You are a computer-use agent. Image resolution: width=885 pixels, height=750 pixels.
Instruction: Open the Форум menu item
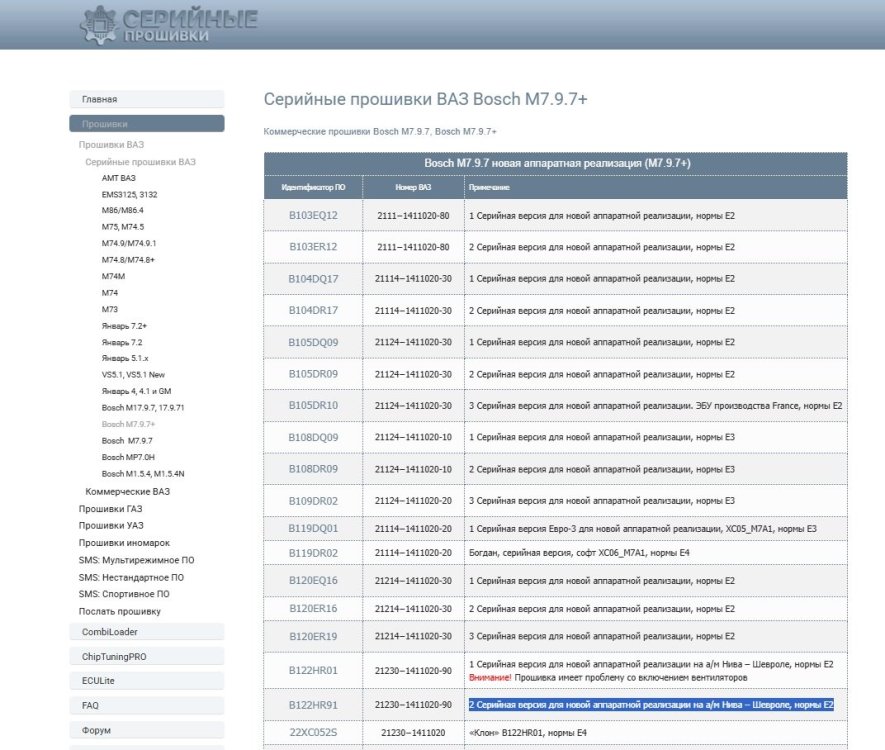tap(147, 730)
